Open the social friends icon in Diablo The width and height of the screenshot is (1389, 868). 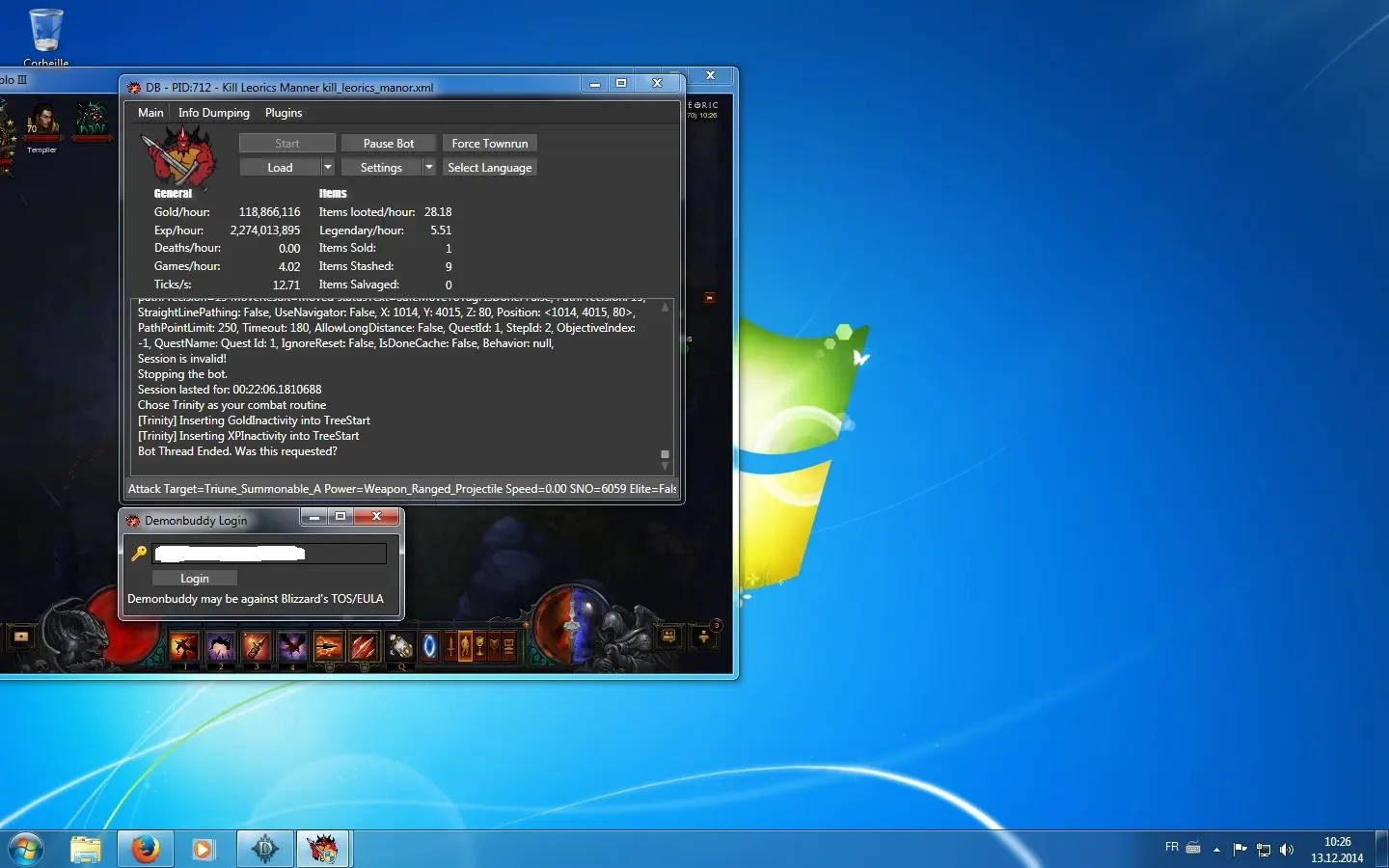coord(668,636)
